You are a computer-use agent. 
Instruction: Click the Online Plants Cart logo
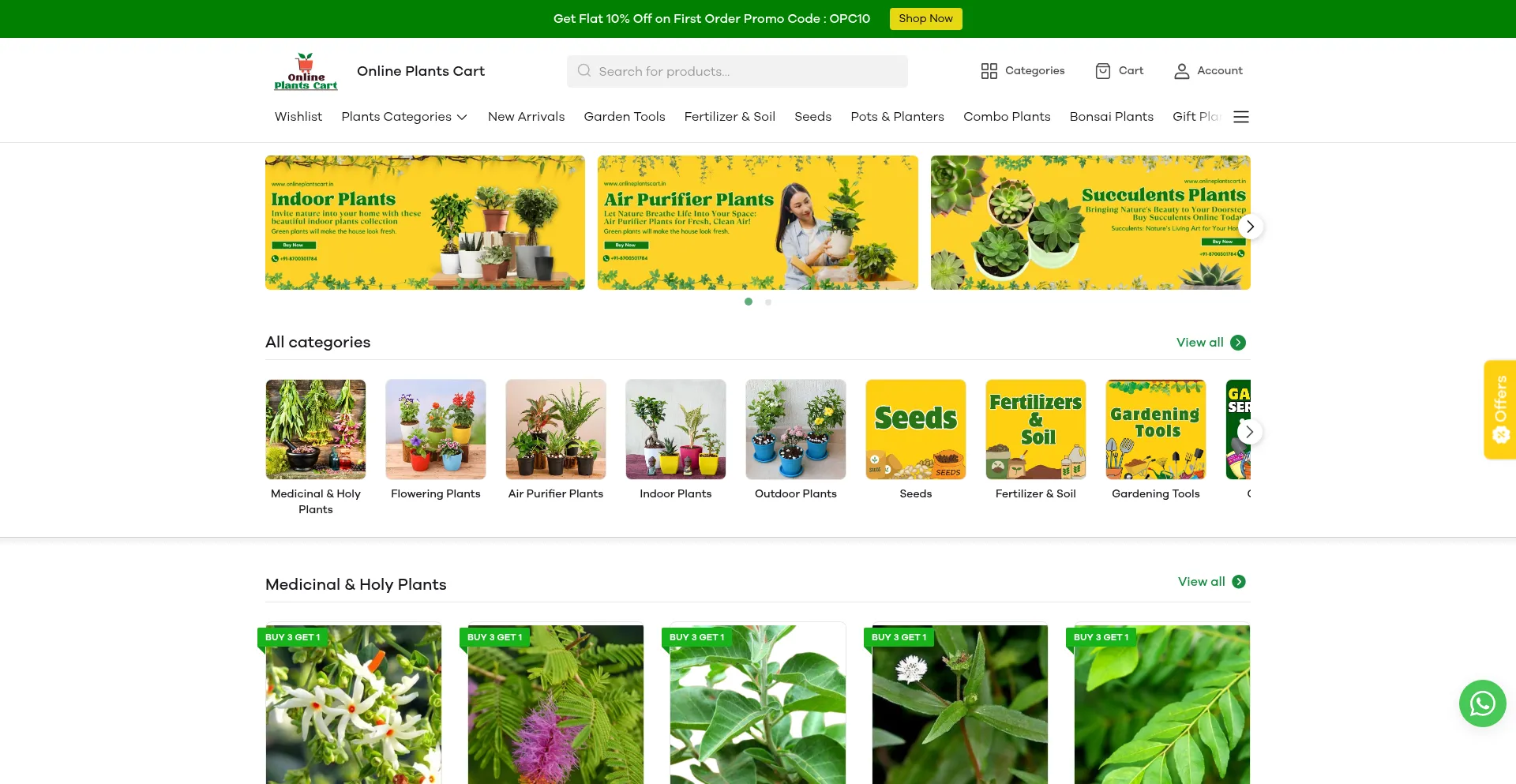pyautogui.click(x=306, y=71)
